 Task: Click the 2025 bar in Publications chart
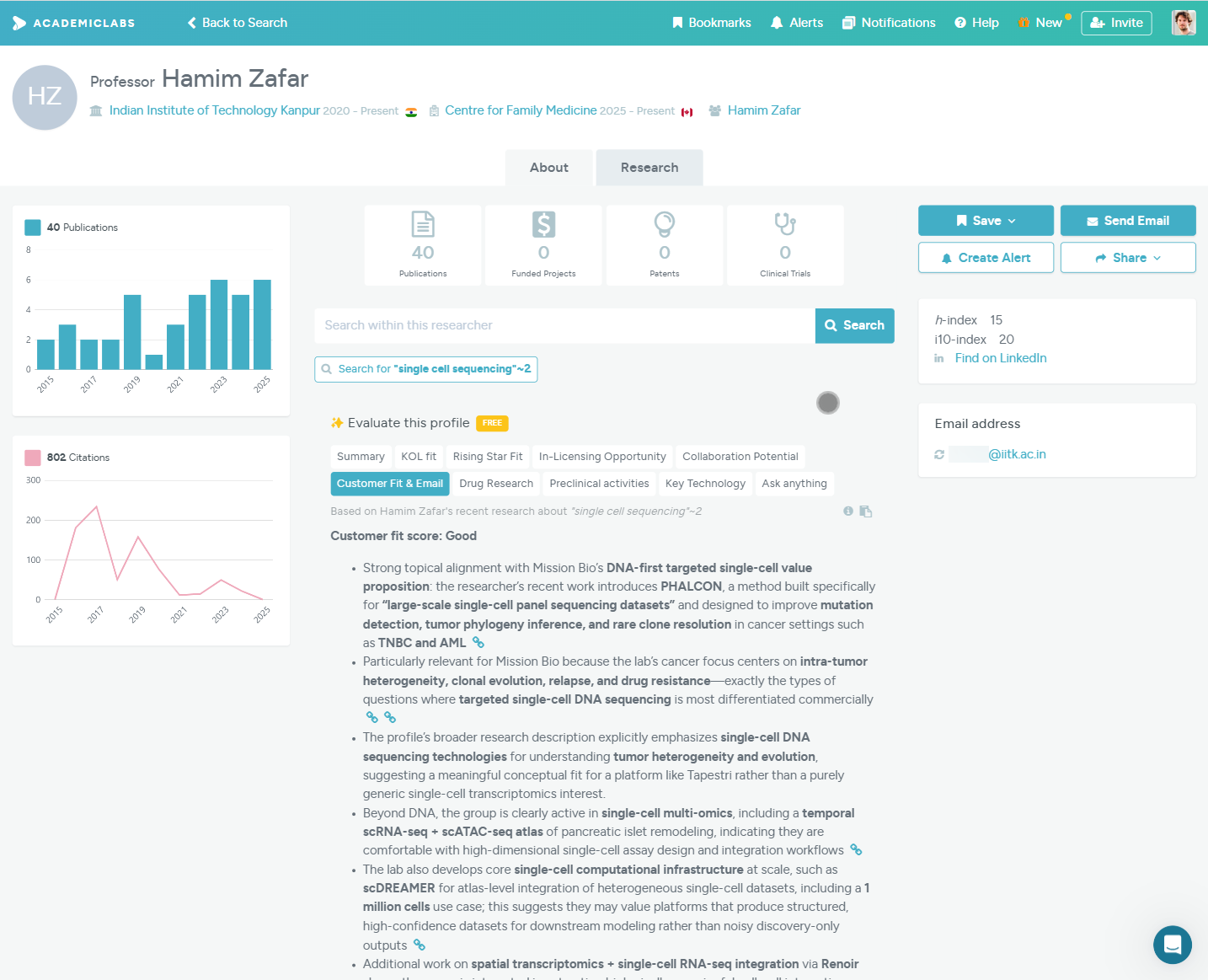(x=262, y=324)
